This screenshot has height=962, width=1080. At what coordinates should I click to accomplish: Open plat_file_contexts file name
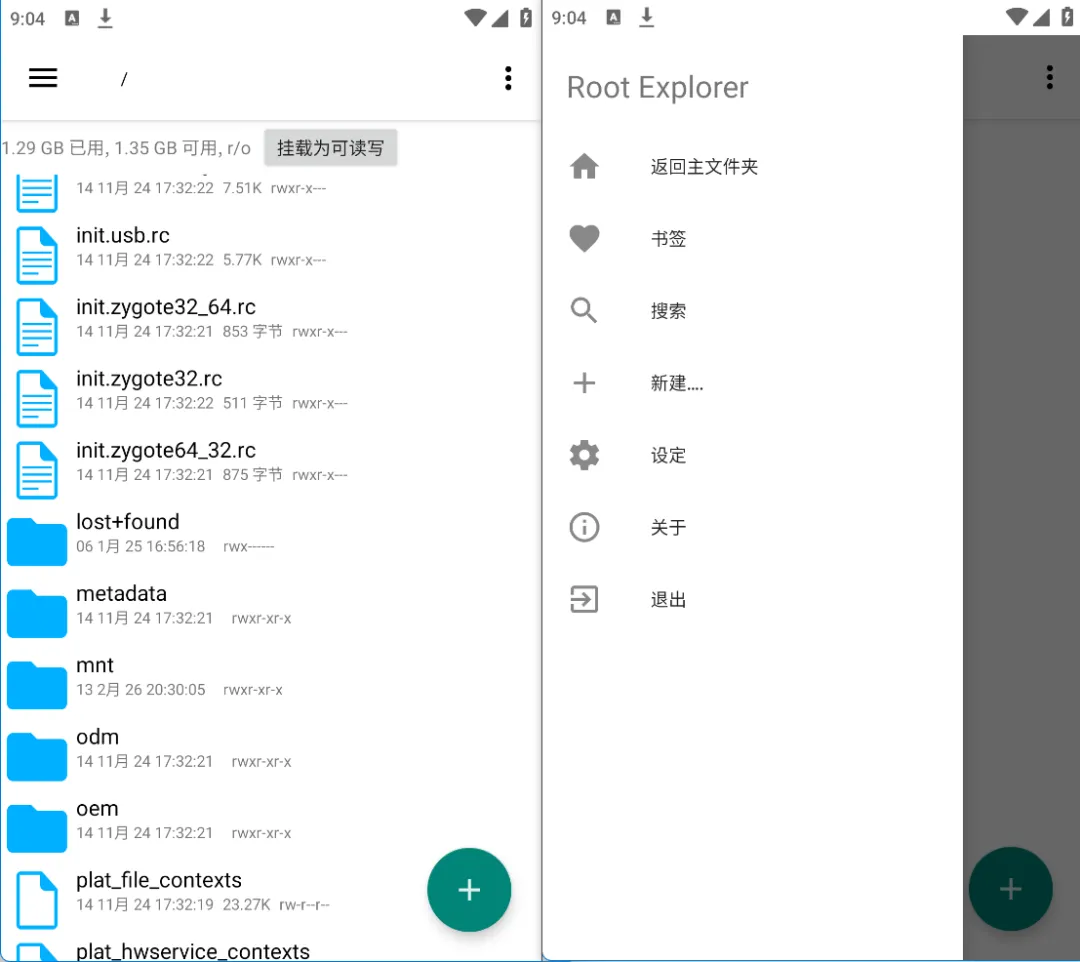tap(158, 880)
